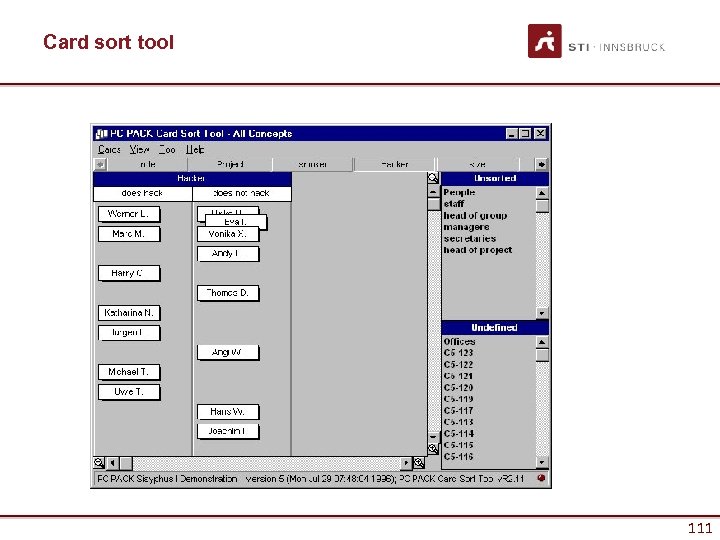Select office C5-120 in Undefined list
The height and width of the screenshot is (540, 720).
coord(458,388)
